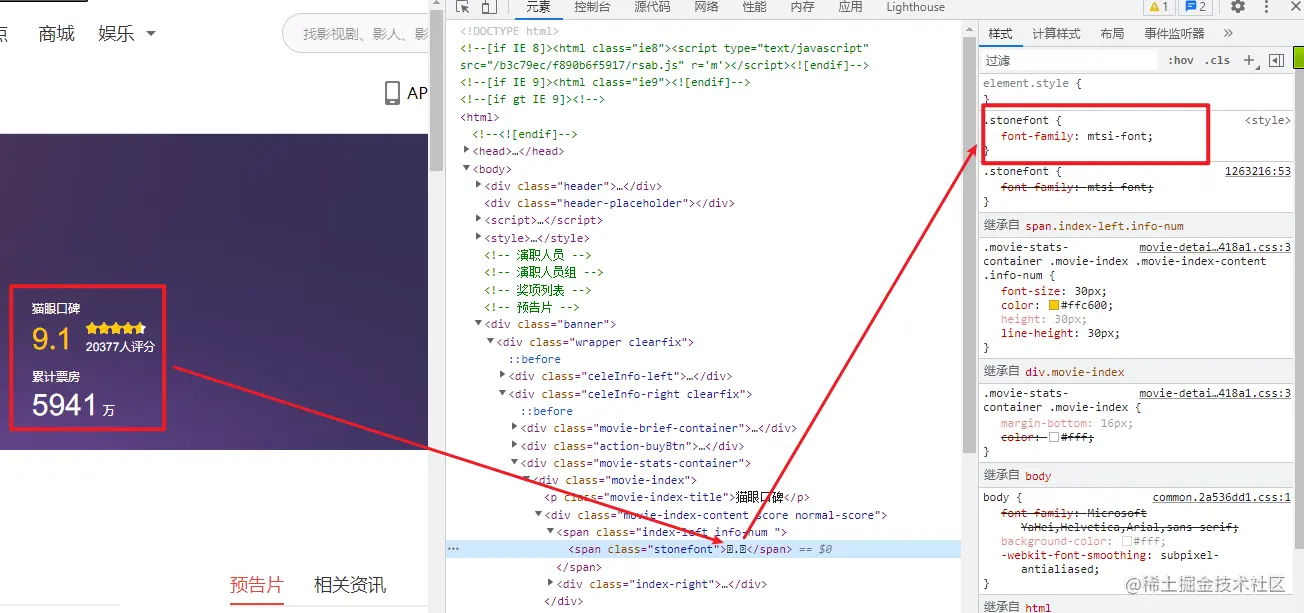Click inherited div.movie-index link
Viewport: 1304px width, 613px height.
click(1075, 372)
